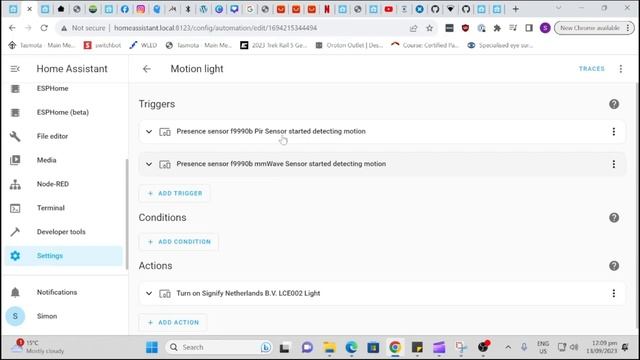Image resolution: width=640 pixels, height=360 pixels.
Task: Click ADD CONDITION button
Action: (x=179, y=242)
